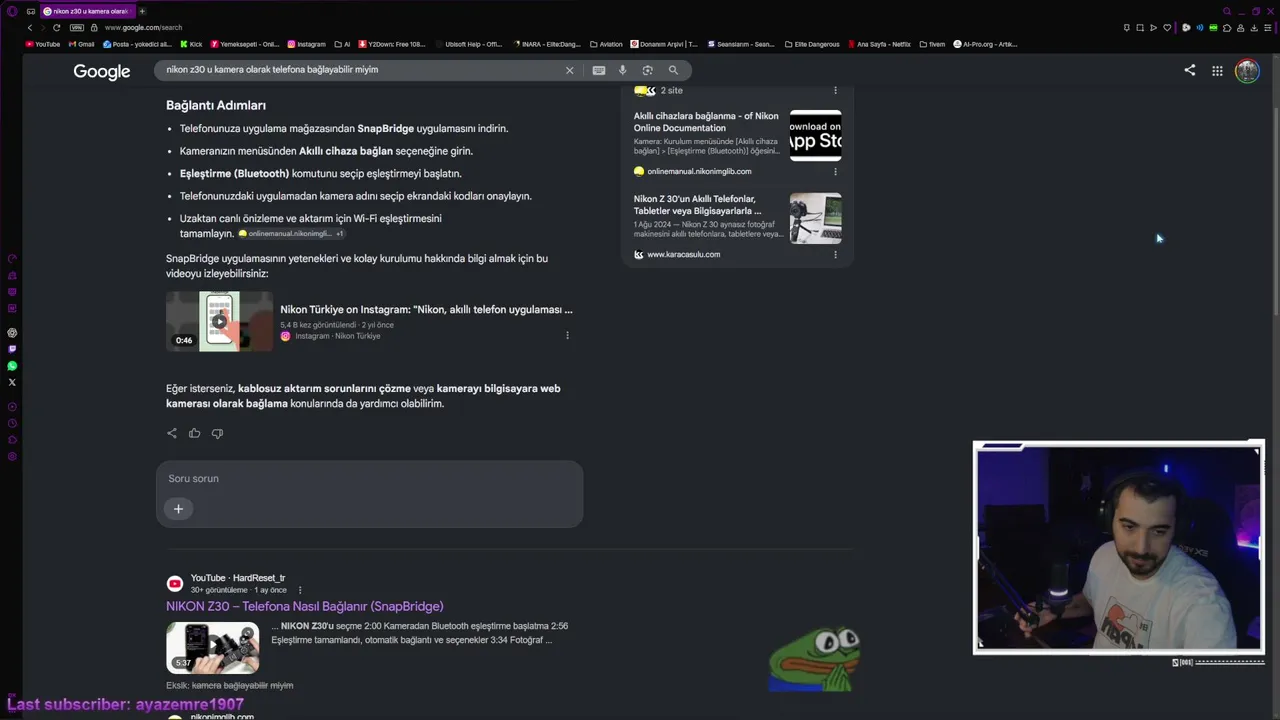Search by image with Google Lens
Image resolution: width=1280 pixels, height=720 pixels.
pos(647,70)
